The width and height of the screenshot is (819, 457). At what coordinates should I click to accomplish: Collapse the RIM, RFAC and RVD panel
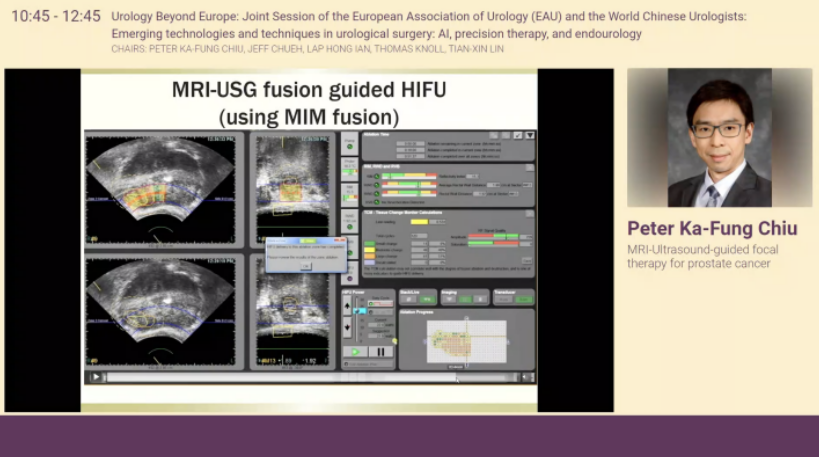[530, 167]
